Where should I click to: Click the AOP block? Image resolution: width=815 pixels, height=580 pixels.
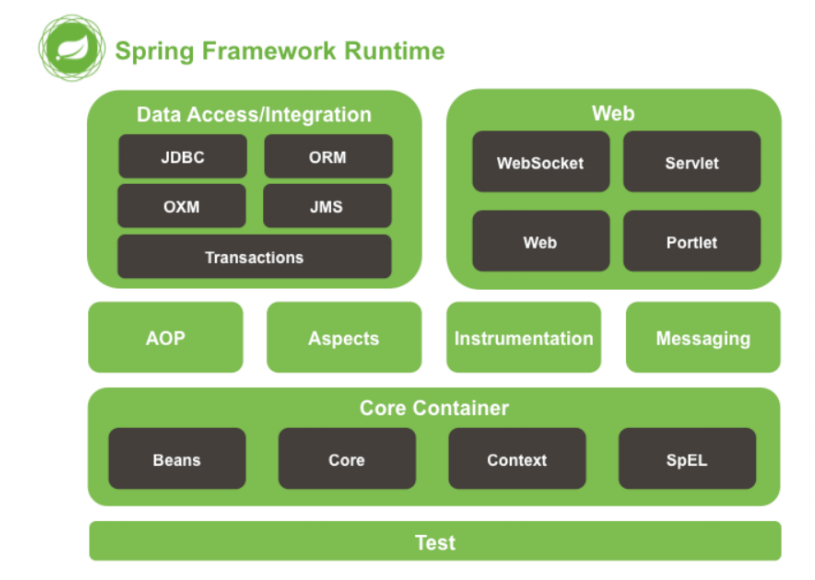[165, 337]
